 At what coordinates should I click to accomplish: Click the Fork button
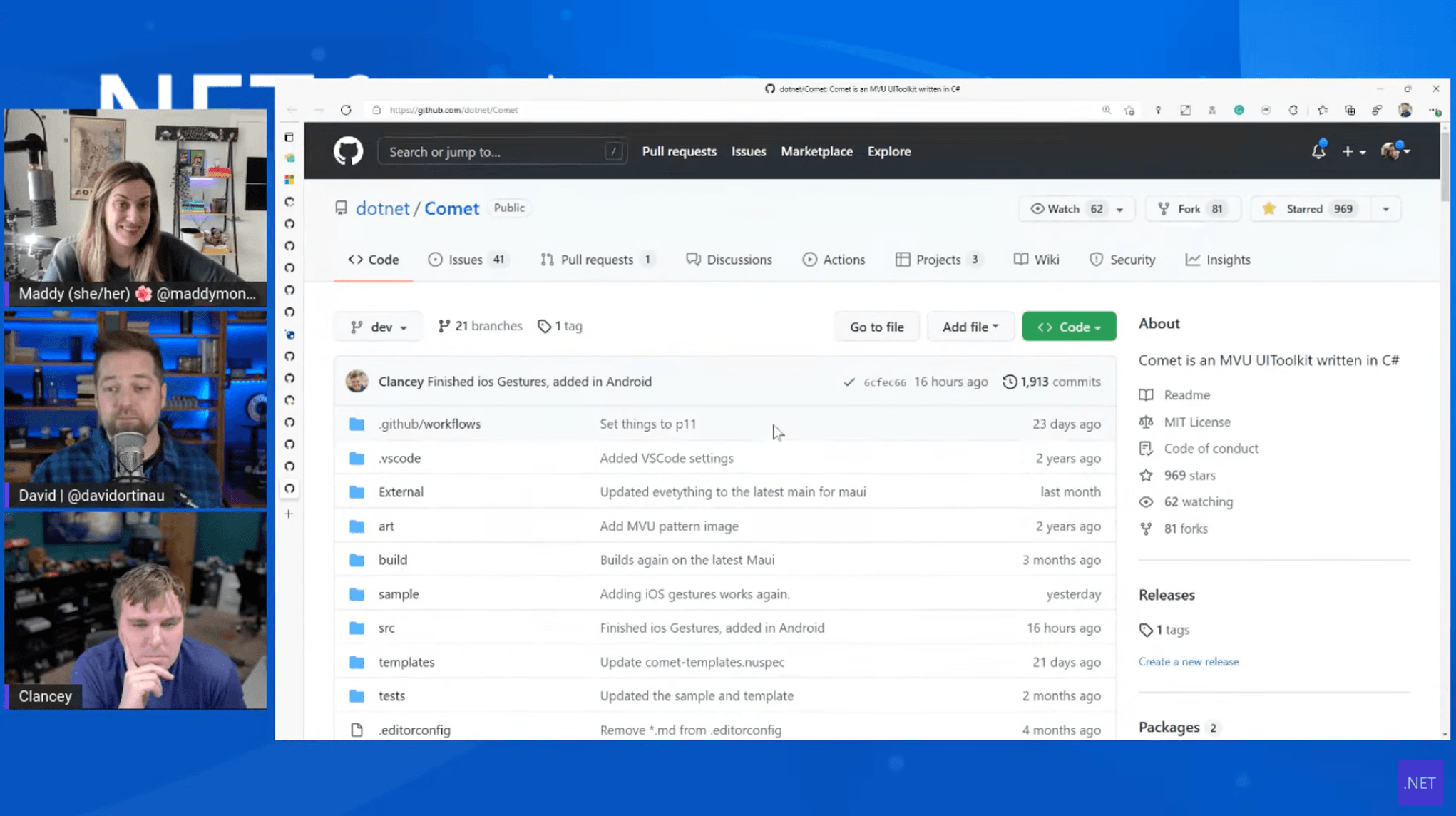1192,209
